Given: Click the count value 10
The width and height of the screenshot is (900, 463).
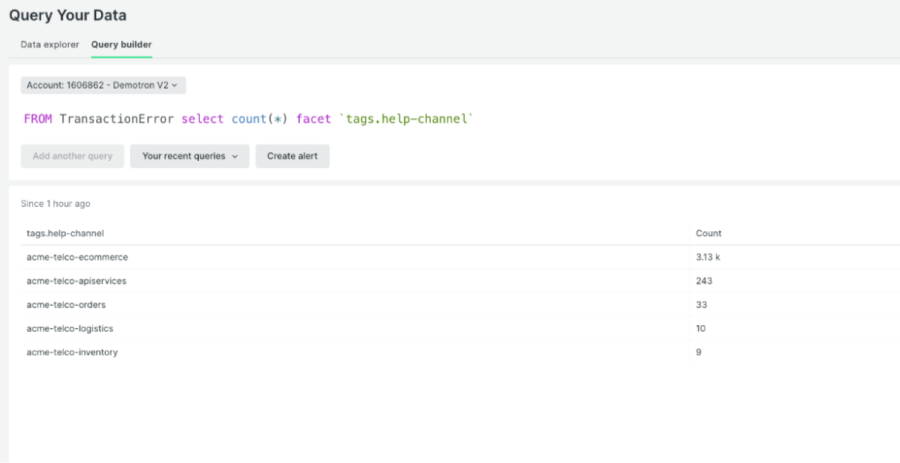Looking at the screenshot, I should (701, 328).
